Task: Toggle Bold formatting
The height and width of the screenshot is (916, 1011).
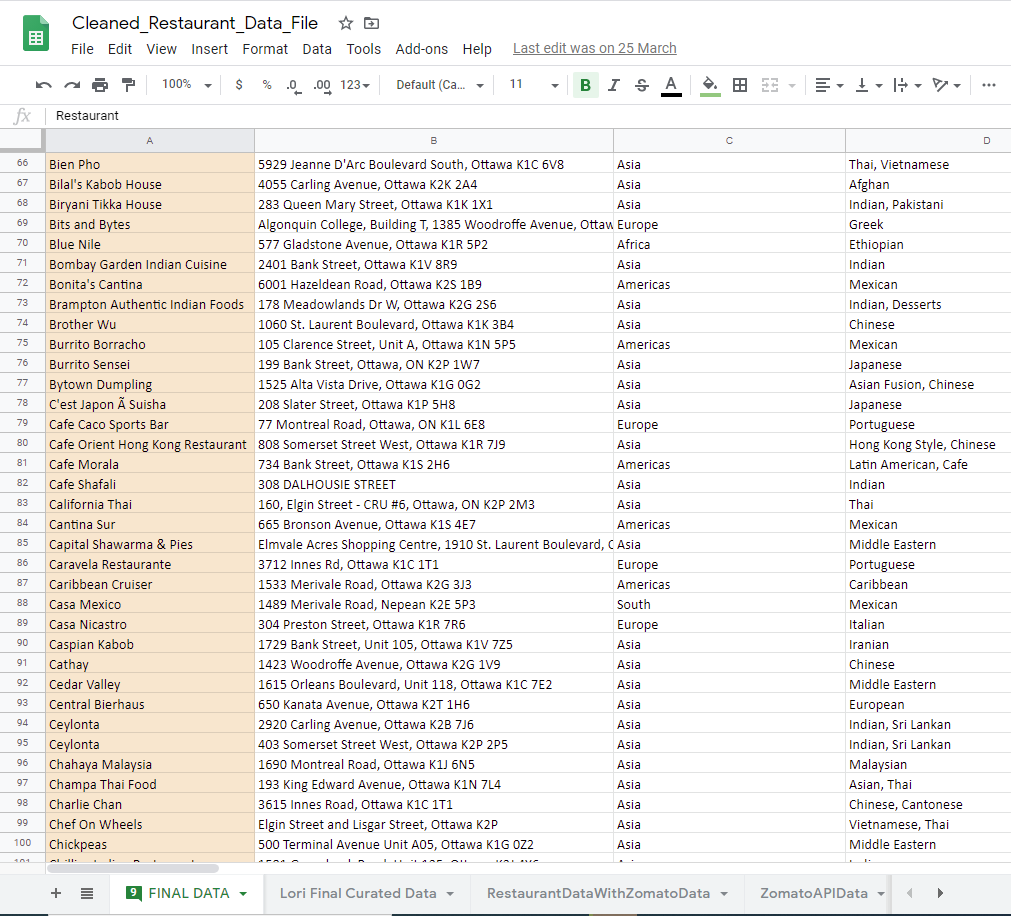Action: [585, 85]
